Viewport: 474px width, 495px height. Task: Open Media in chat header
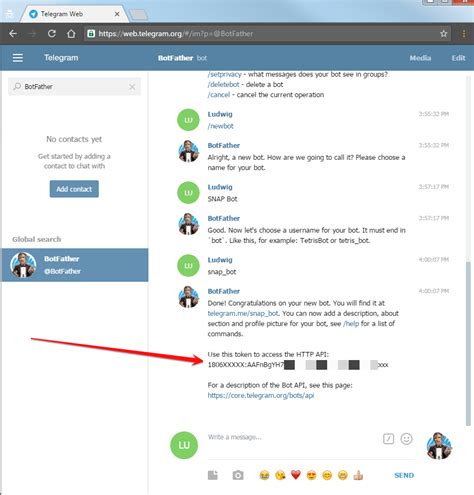pyautogui.click(x=420, y=58)
